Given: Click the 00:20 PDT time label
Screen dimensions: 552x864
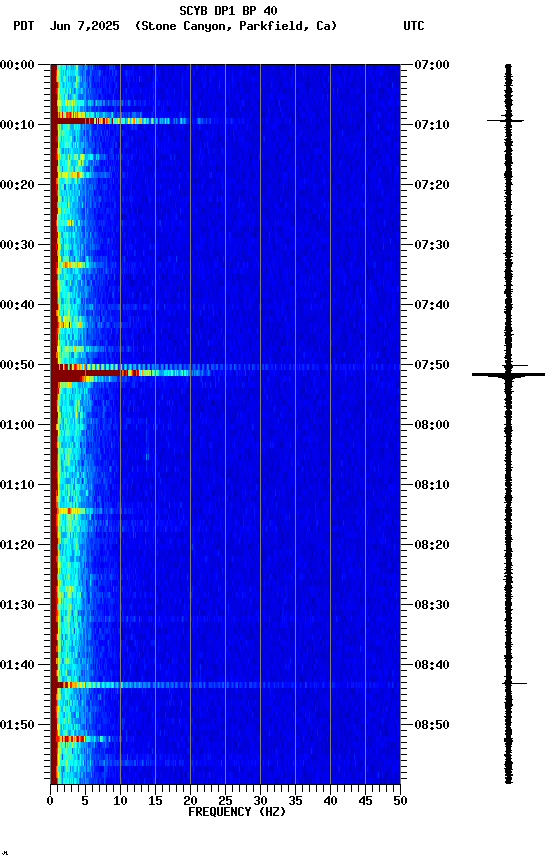Looking at the screenshot, I should click(17, 185).
